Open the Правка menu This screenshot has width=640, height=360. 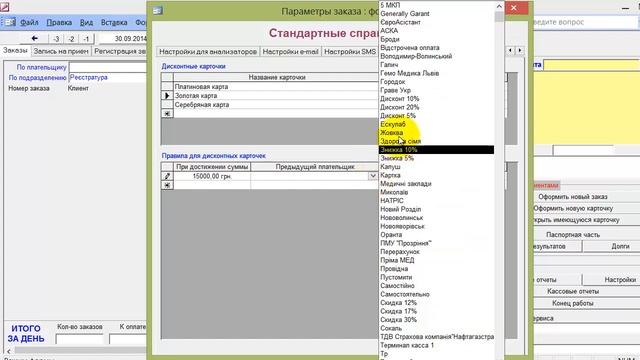point(59,22)
